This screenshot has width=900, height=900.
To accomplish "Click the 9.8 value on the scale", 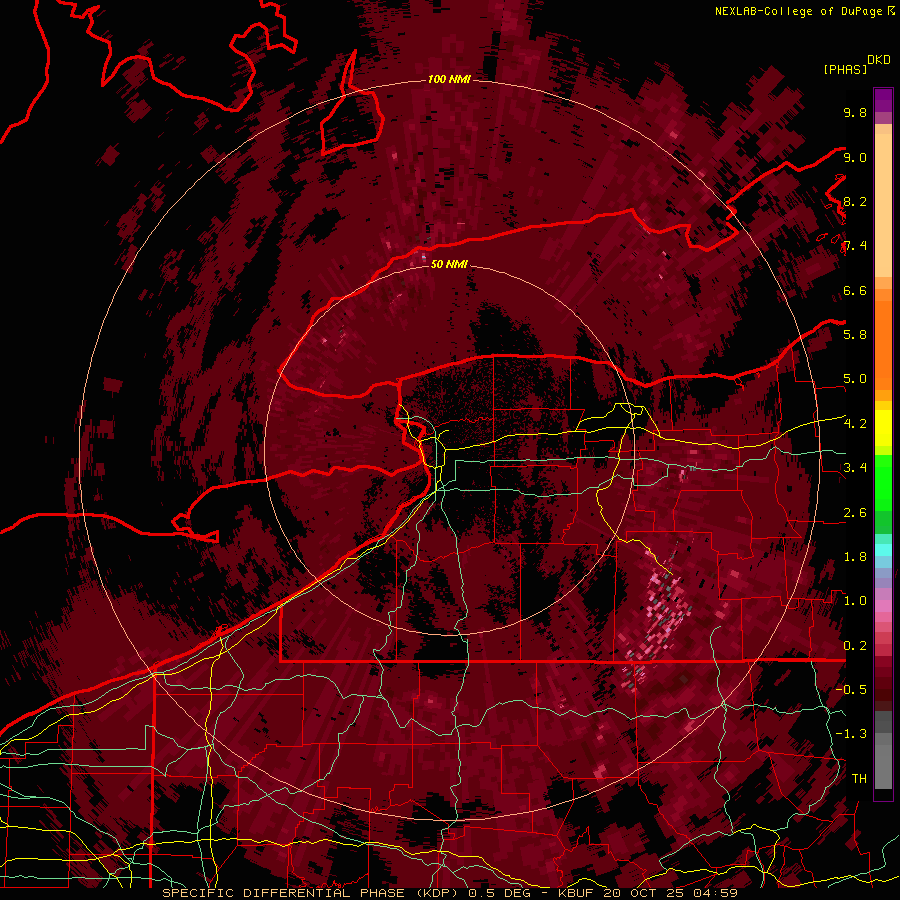I will [x=855, y=112].
